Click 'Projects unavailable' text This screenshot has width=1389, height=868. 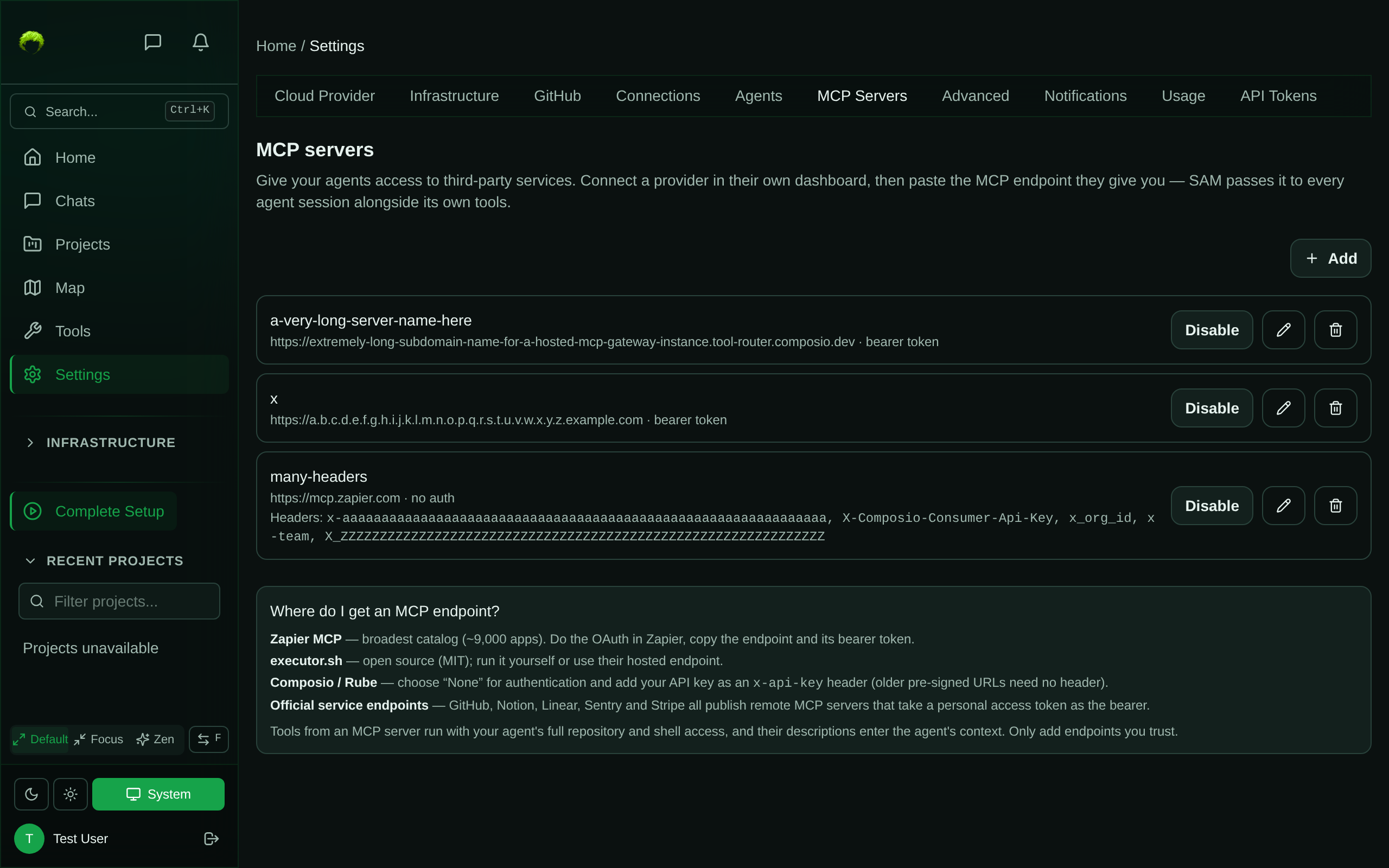point(91,648)
